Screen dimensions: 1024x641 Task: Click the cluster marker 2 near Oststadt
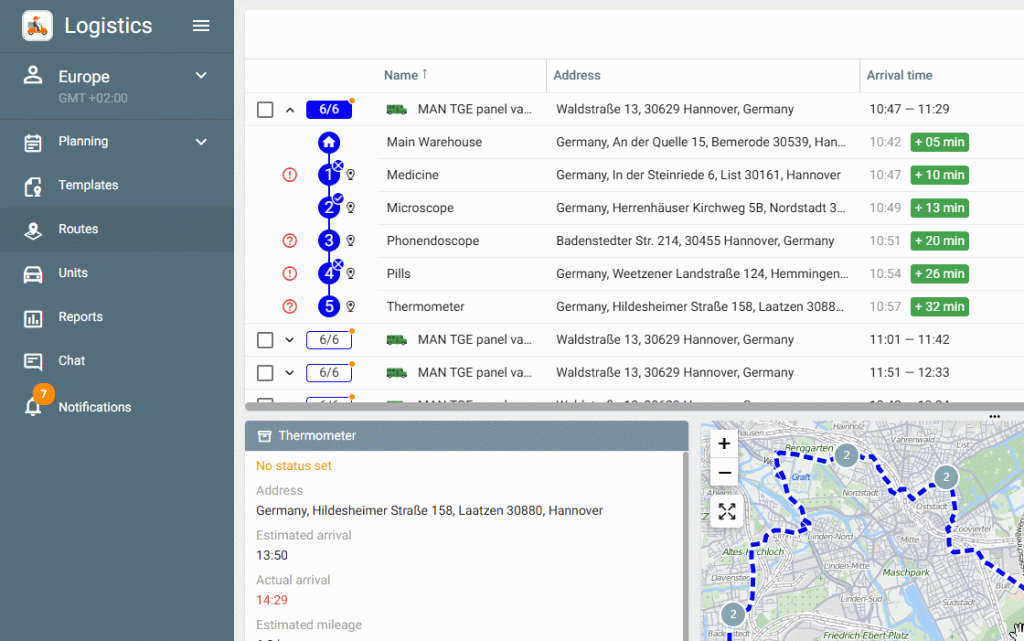pyautogui.click(x=945, y=476)
